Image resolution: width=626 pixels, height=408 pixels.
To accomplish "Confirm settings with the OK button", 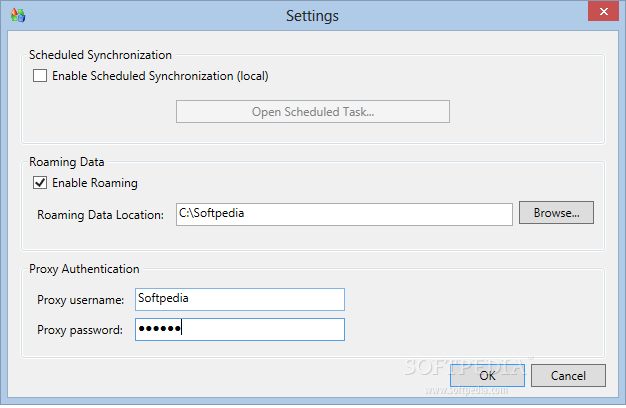I will click(x=487, y=375).
